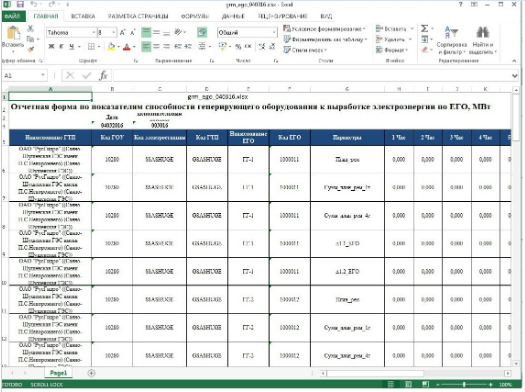
Task: Activate the Format Painter brush
Action: click(x=30, y=49)
